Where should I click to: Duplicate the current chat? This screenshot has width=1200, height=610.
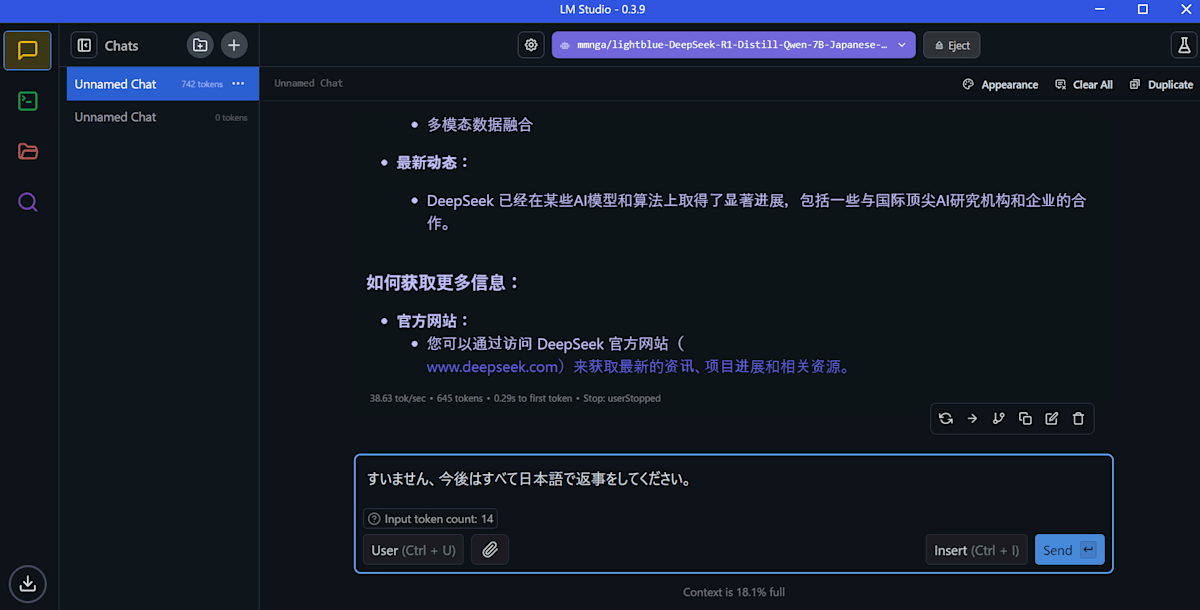(x=1161, y=85)
